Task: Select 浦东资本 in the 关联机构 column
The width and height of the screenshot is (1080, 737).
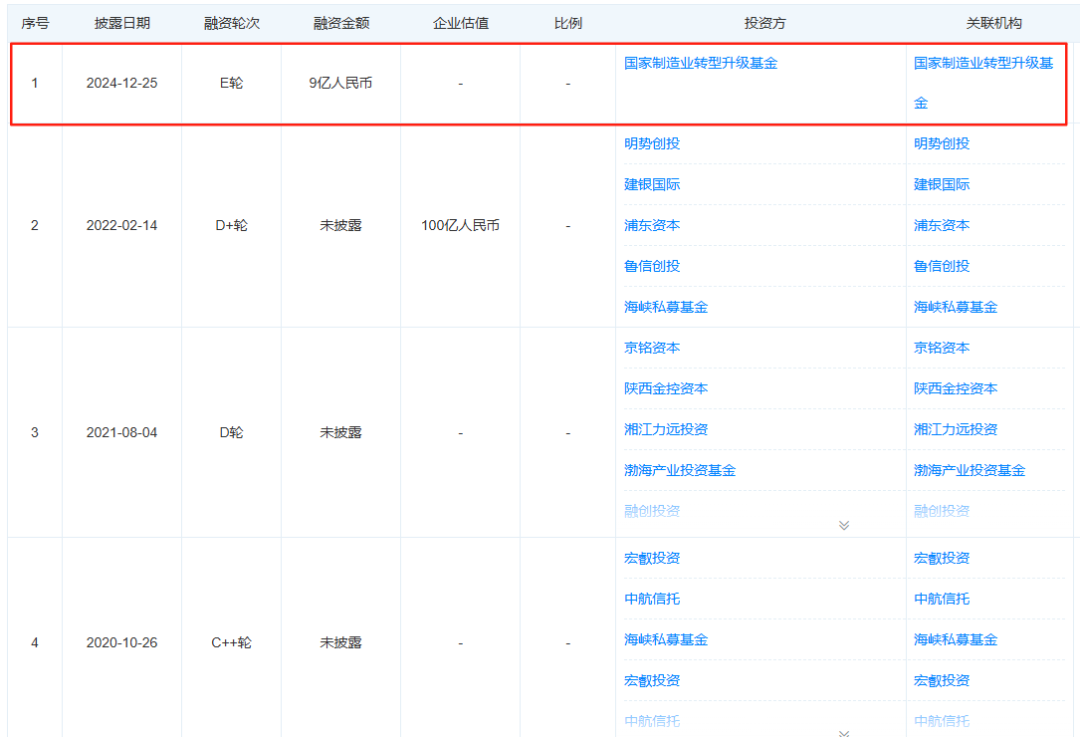Action: (x=942, y=225)
